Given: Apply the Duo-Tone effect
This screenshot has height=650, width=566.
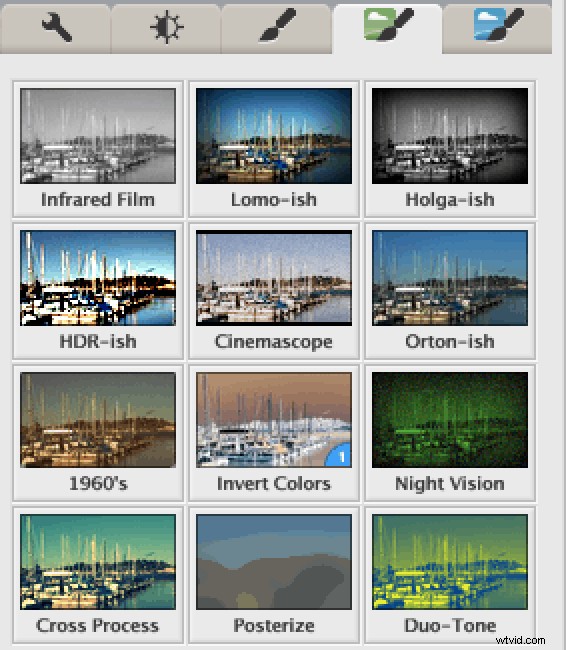Looking at the screenshot, I should (x=450, y=575).
